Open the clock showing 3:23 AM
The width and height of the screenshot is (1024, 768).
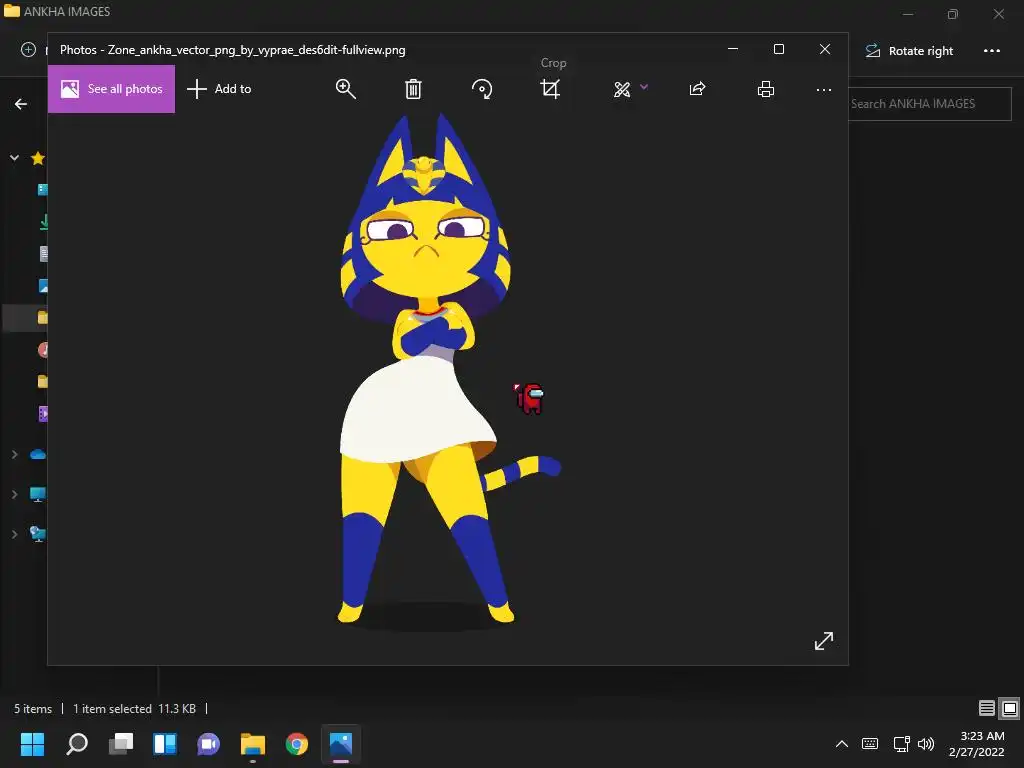click(x=976, y=744)
